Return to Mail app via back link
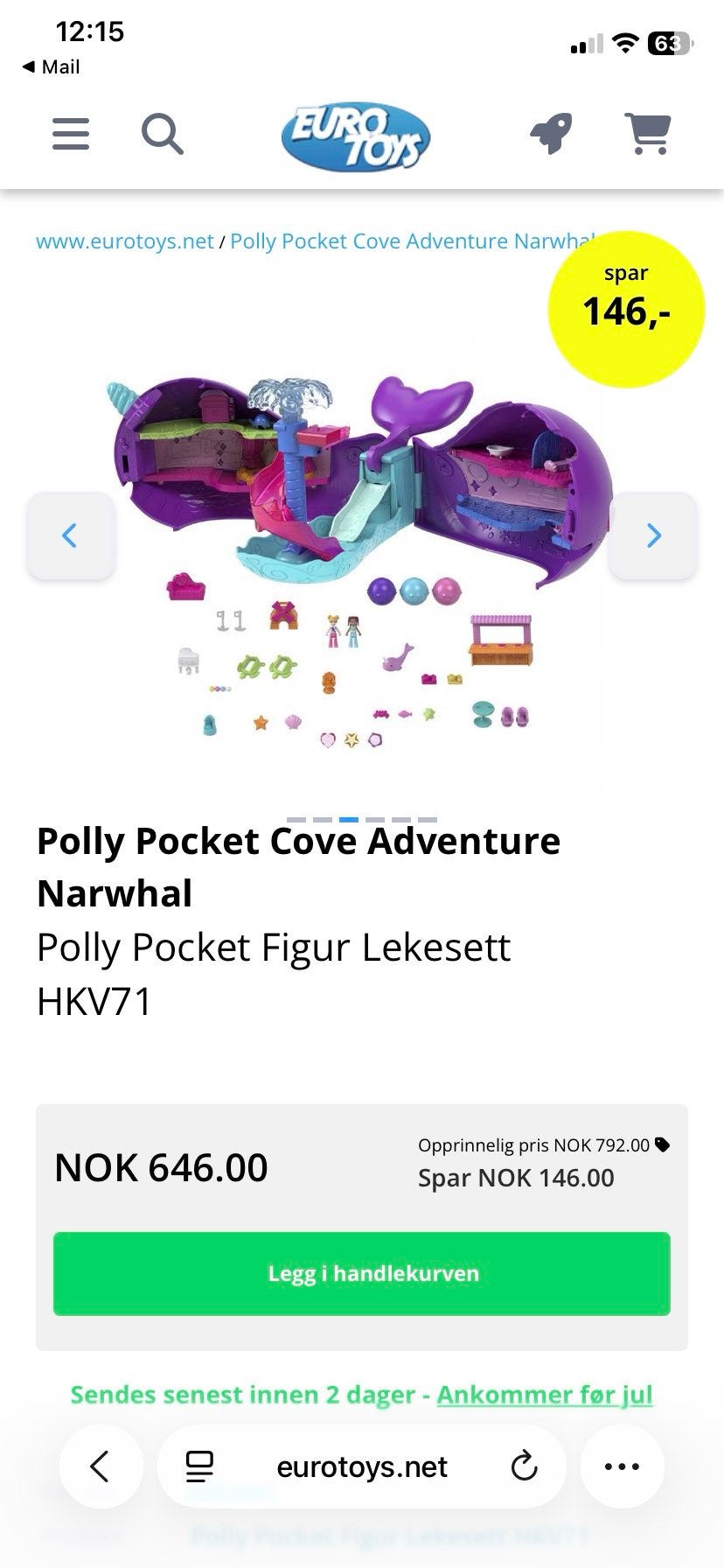Viewport: 724px width, 1568px height. click(x=51, y=66)
